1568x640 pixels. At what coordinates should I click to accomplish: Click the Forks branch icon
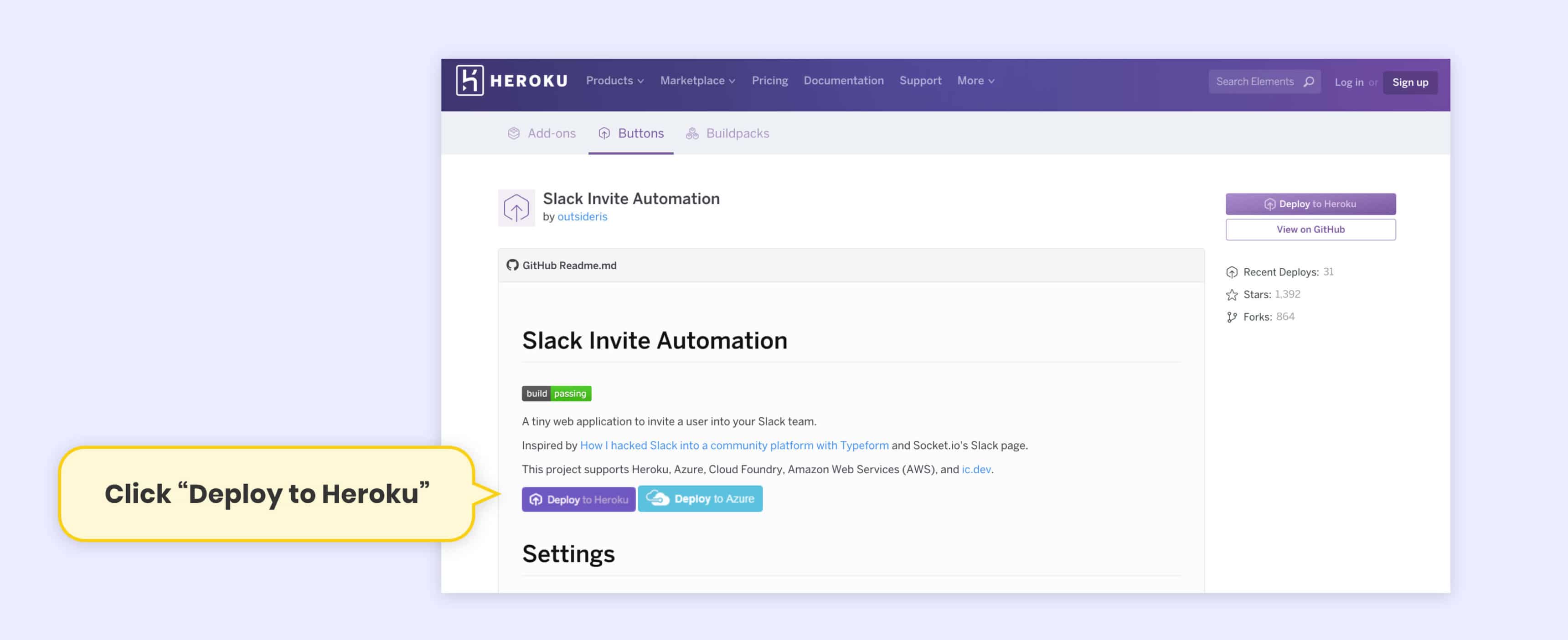[x=1232, y=317]
